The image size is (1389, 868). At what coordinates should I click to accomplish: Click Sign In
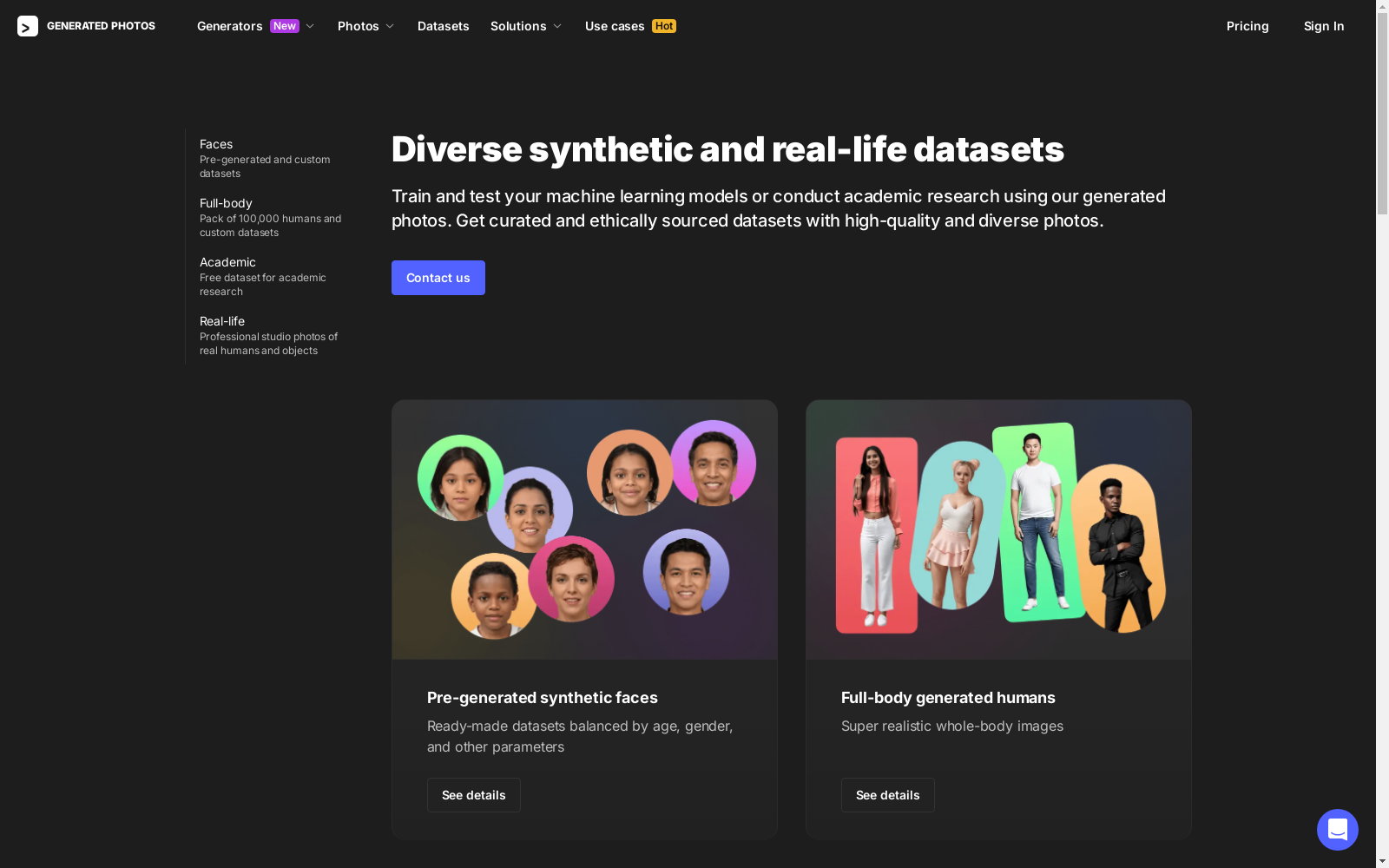(x=1324, y=26)
